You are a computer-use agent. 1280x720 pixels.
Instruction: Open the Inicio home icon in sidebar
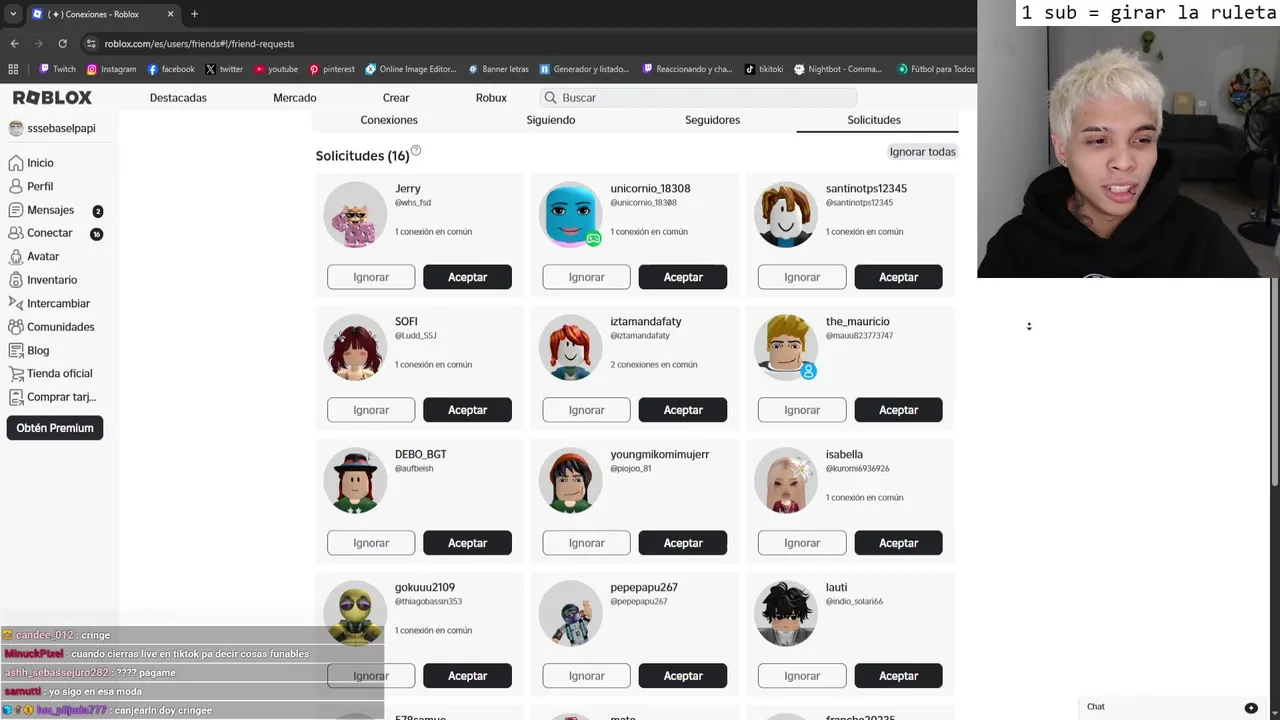(x=15, y=163)
